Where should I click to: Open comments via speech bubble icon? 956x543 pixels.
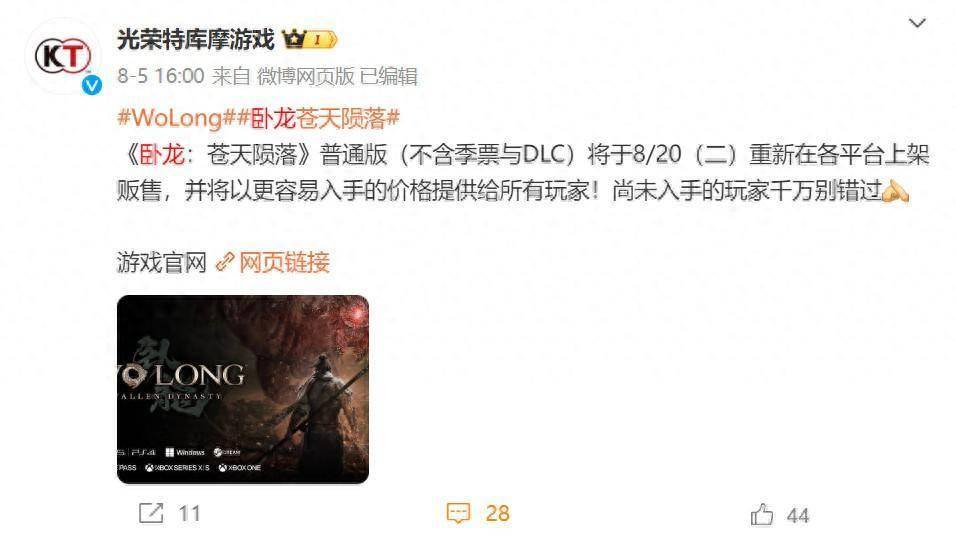(458, 513)
